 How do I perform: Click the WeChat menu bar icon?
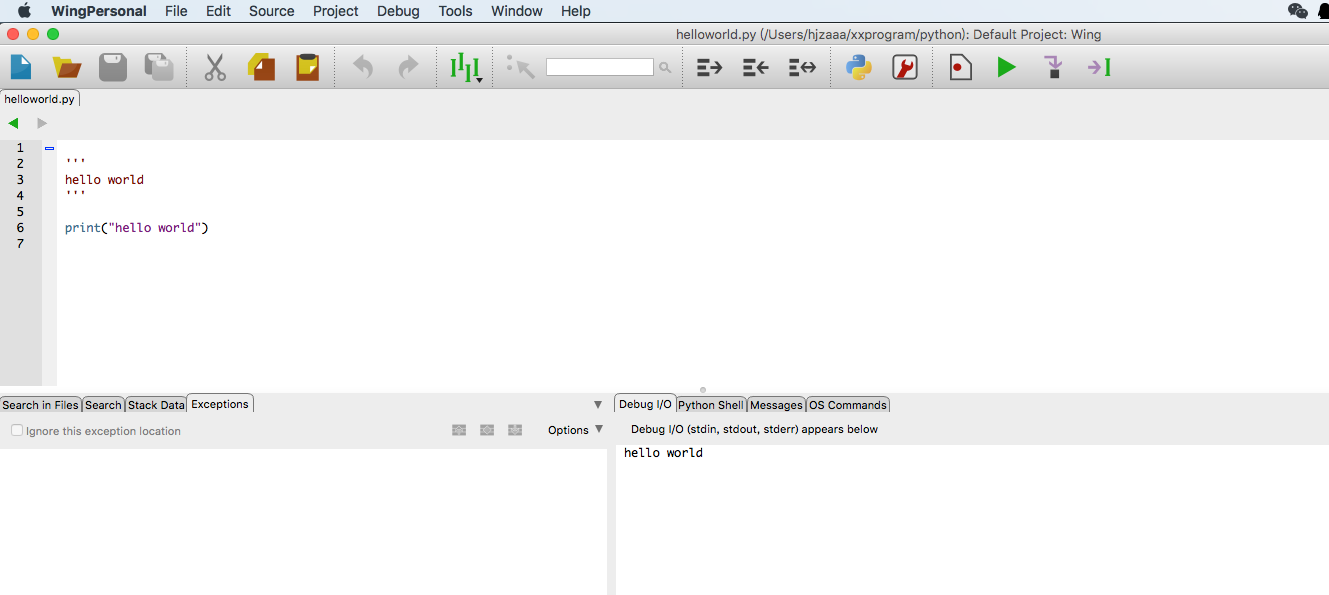[x=1298, y=11]
